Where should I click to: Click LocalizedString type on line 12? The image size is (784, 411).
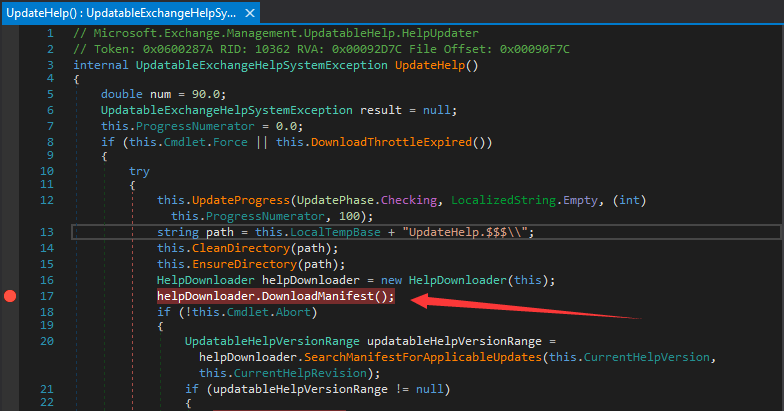(503, 200)
